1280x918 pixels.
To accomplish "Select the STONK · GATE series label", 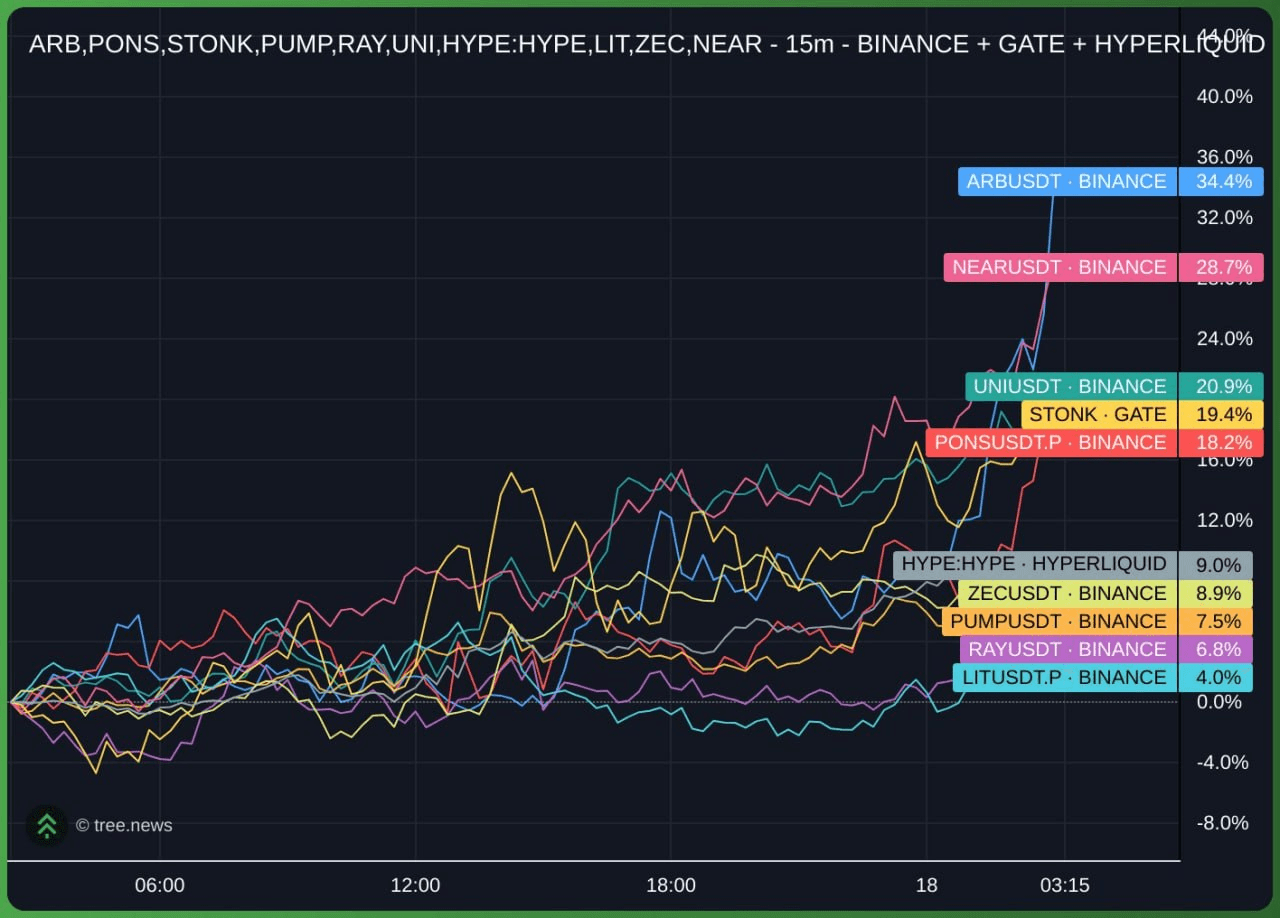I will point(1098,414).
